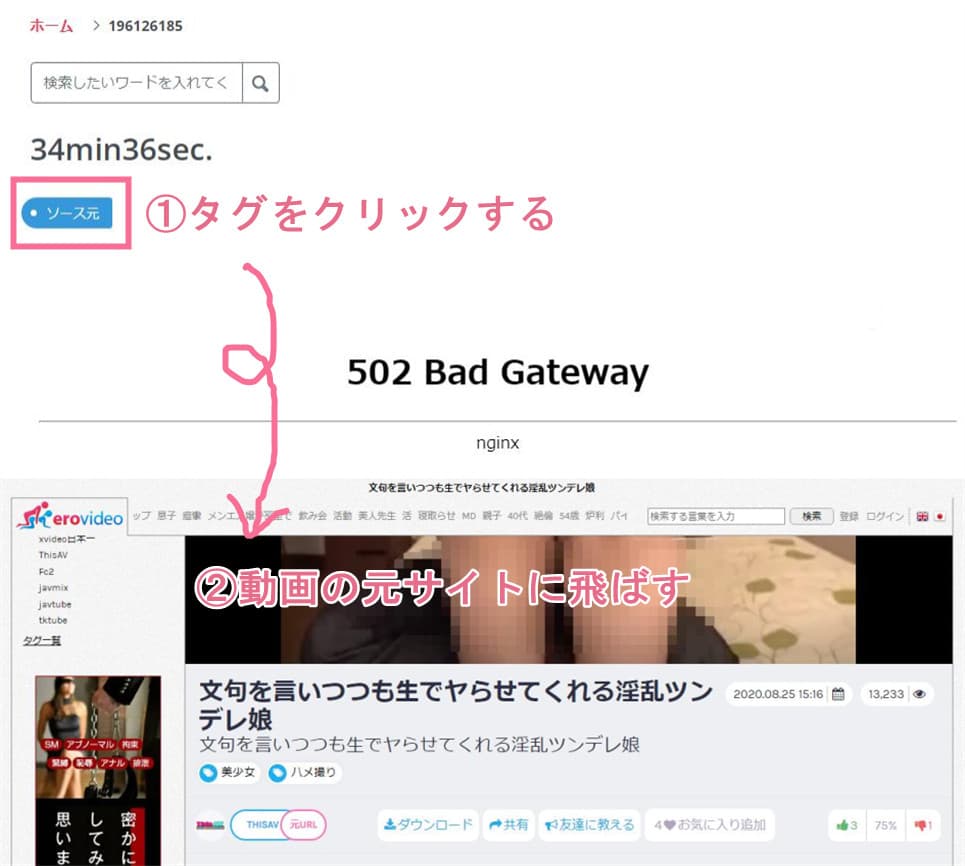Open the javtube sidebar link
This screenshot has height=866, width=965.
55,604
